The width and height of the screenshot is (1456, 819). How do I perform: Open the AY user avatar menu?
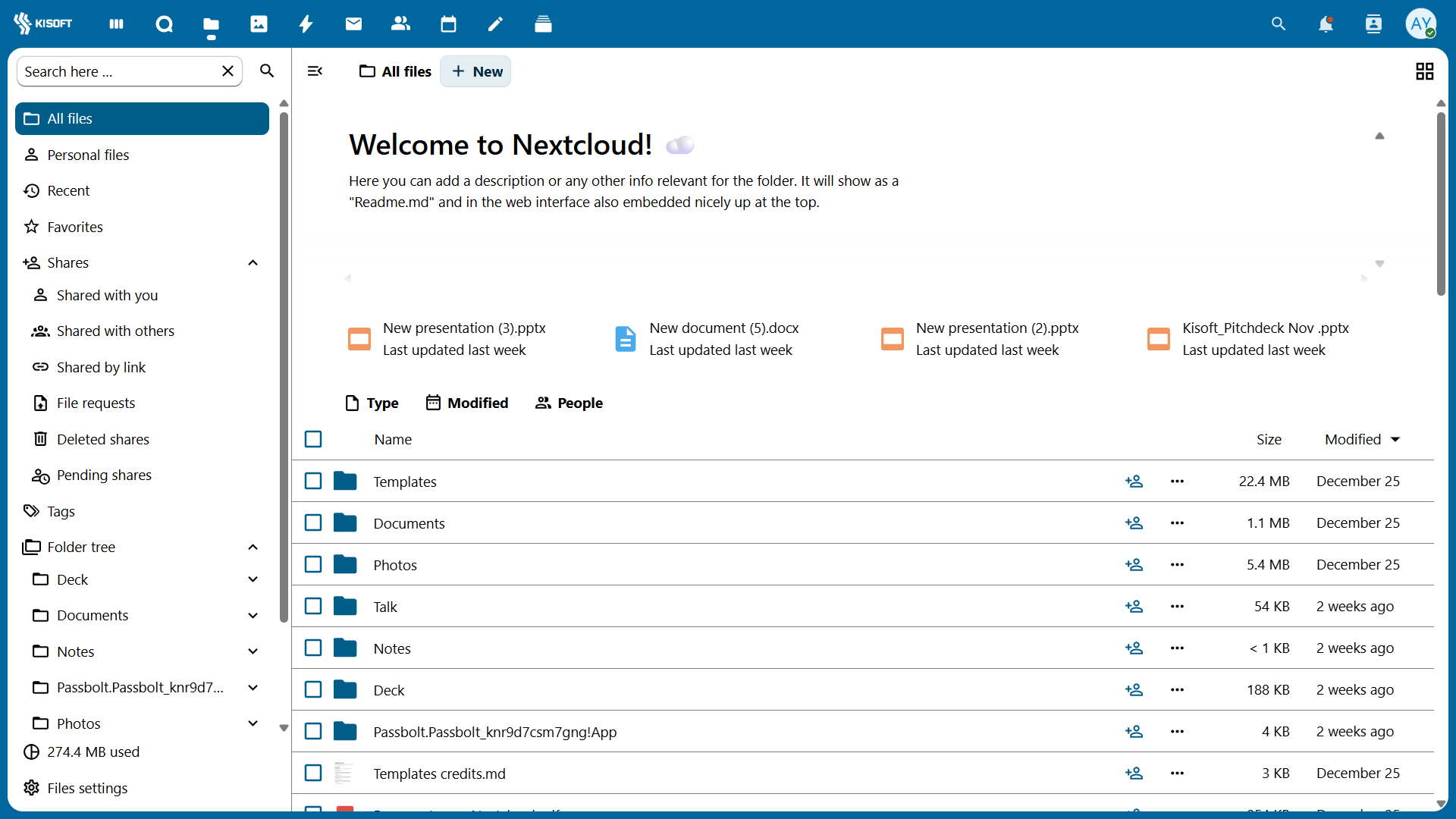[1421, 24]
